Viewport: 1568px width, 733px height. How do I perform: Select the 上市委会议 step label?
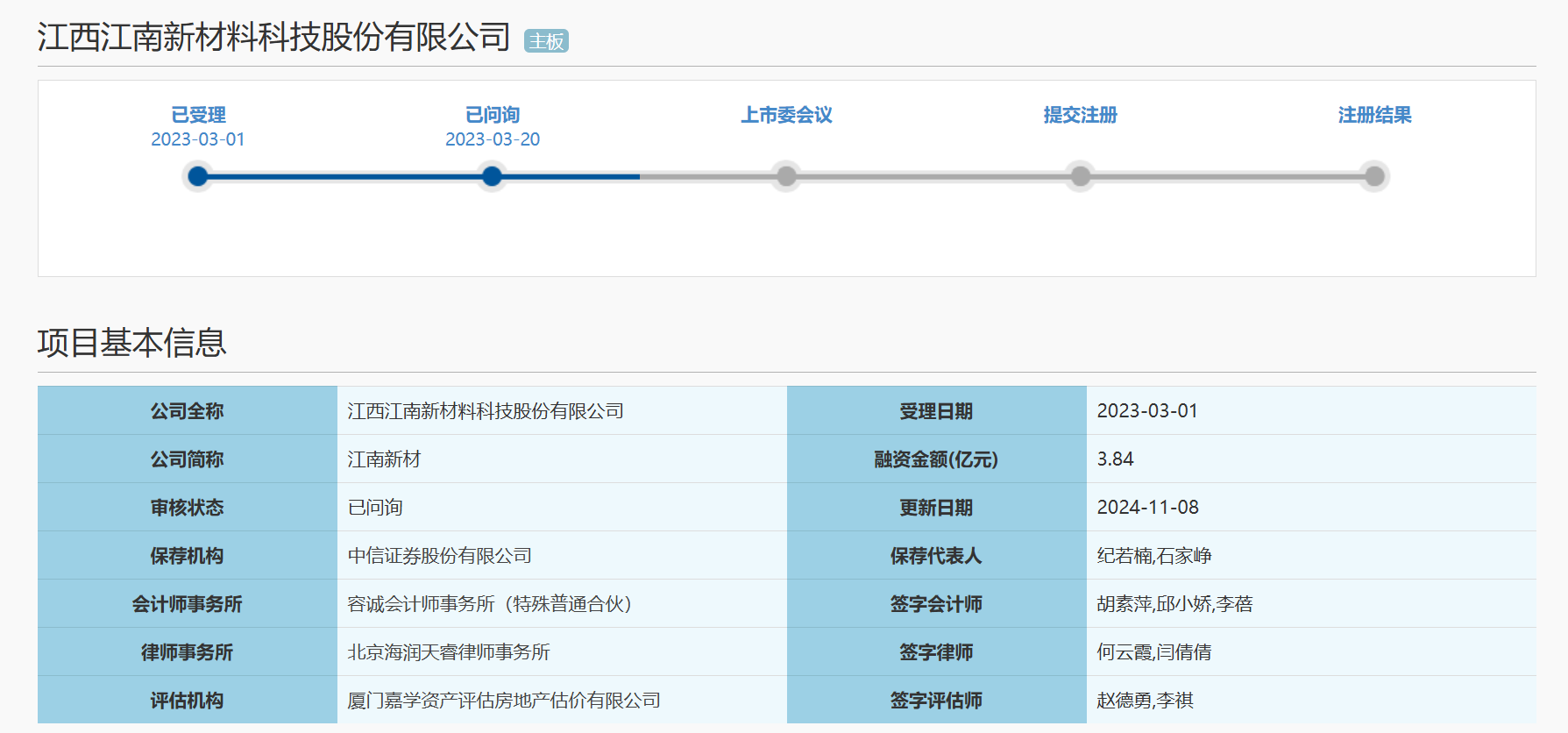pos(786,115)
